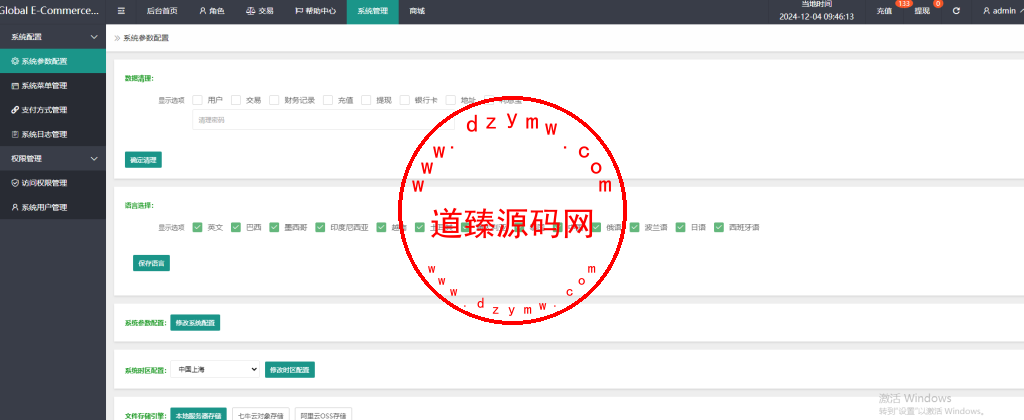The height and width of the screenshot is (420, 1024).
Task: Open the 角色 top menu
Action: pyautogui.click(x=211, y=11)
